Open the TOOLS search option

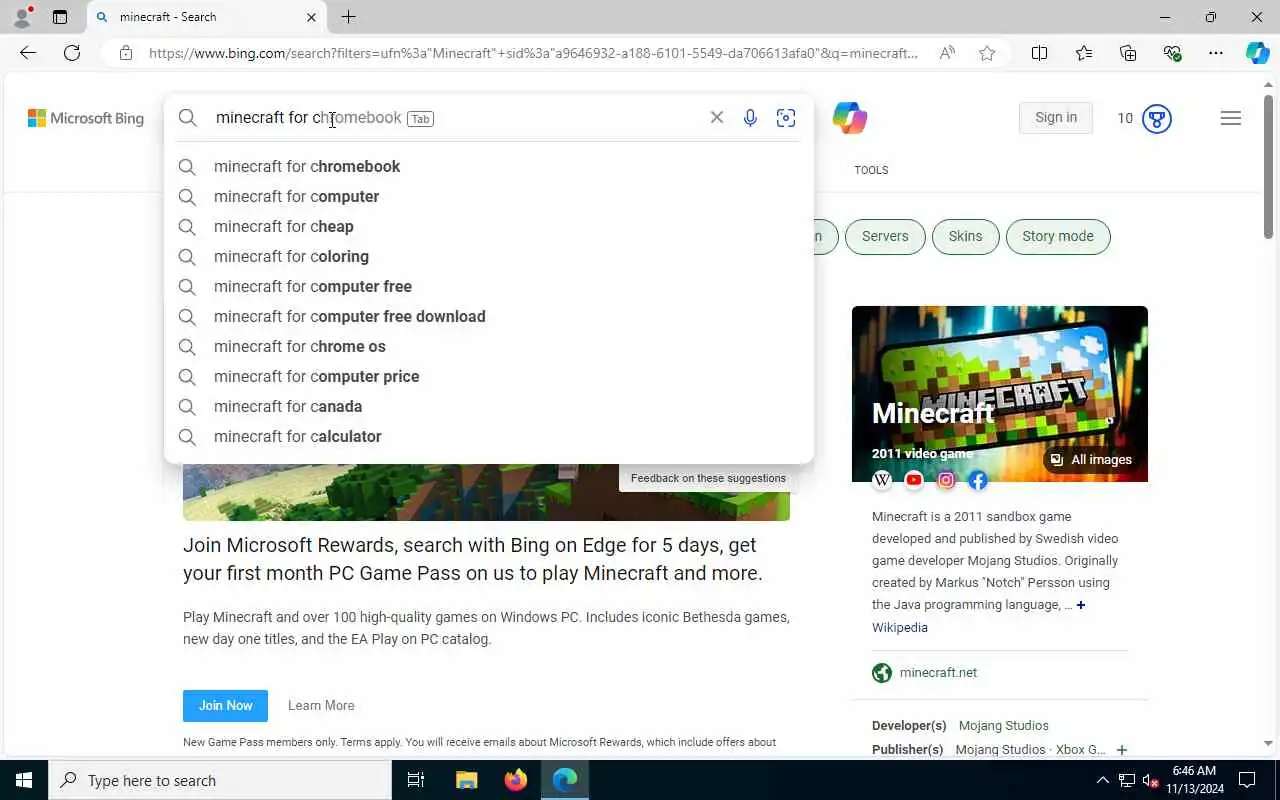(871, 170)
